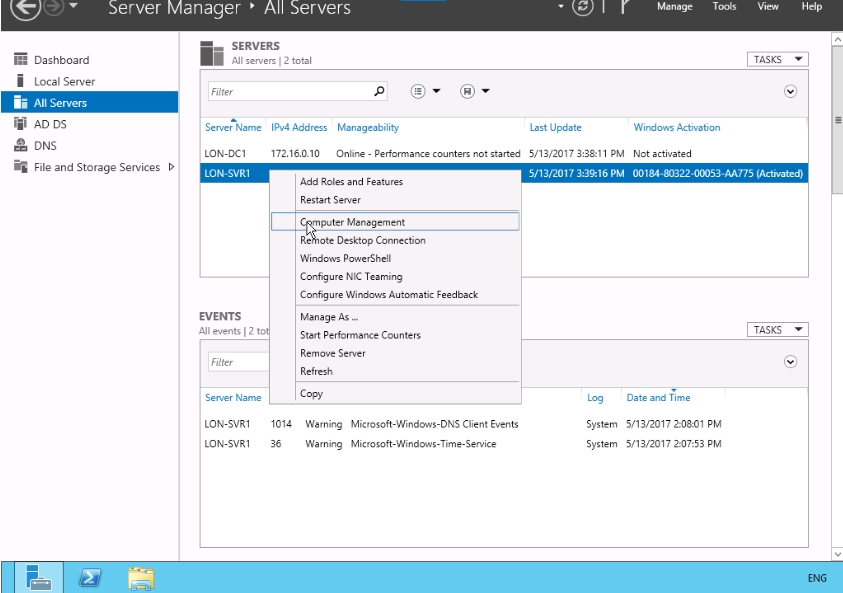Expand the Events filter criteria chevron

[790, 362]
